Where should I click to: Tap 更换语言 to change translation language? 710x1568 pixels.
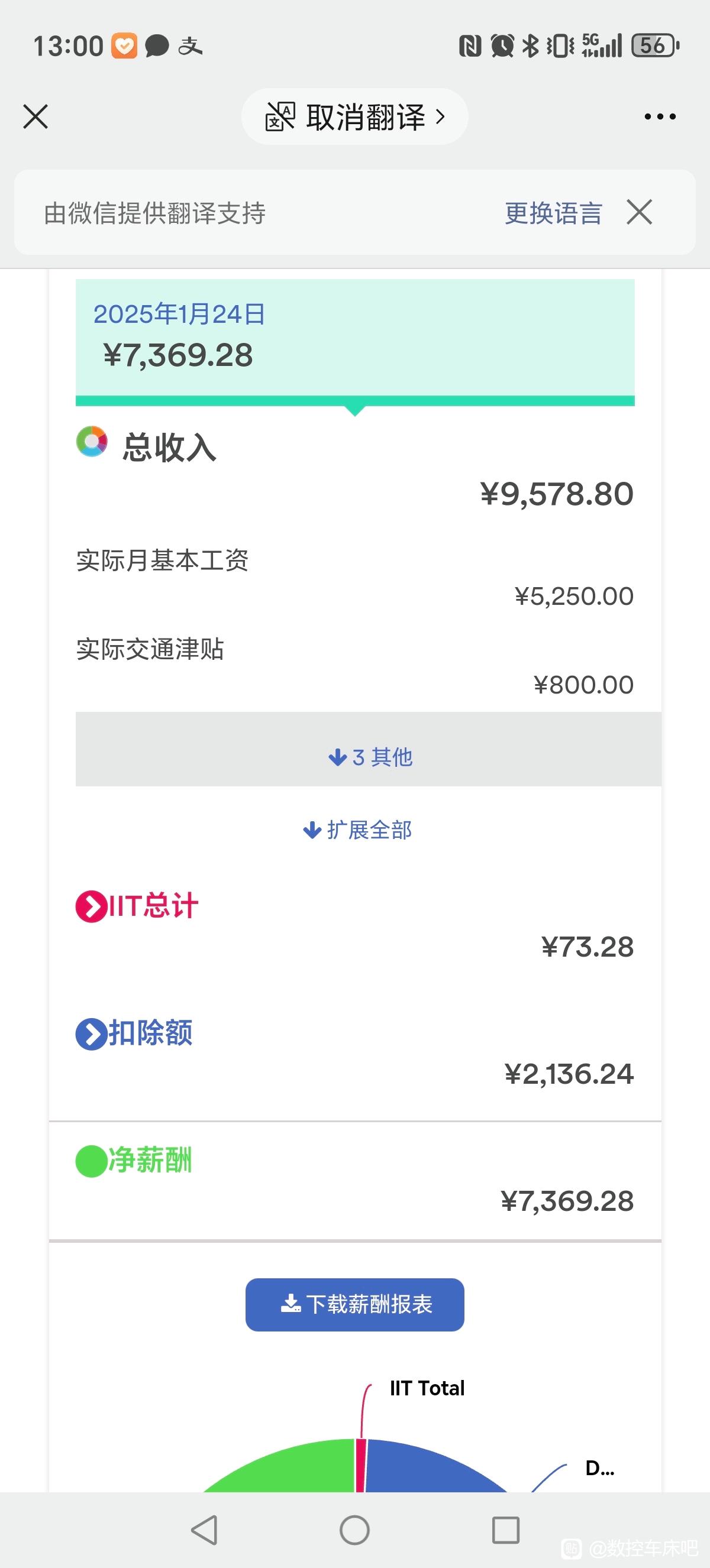pos(553,213)
